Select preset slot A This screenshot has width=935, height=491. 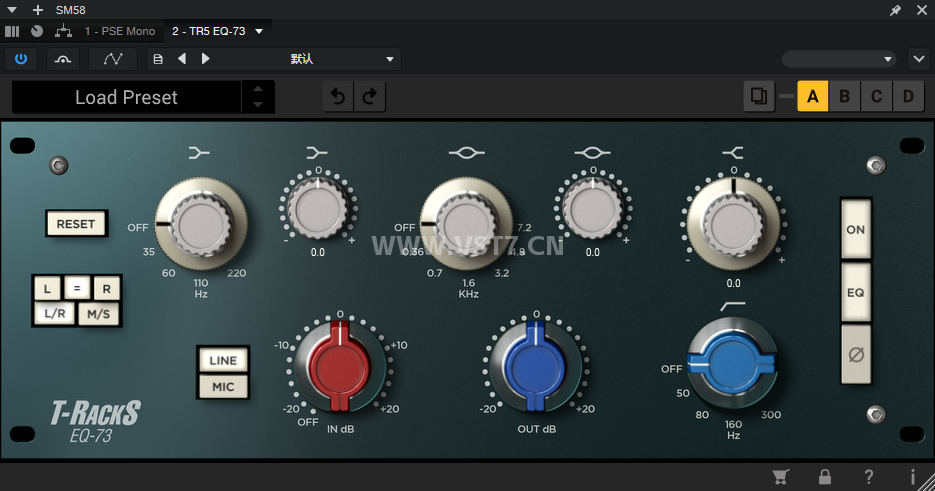(x=813, y=96)
